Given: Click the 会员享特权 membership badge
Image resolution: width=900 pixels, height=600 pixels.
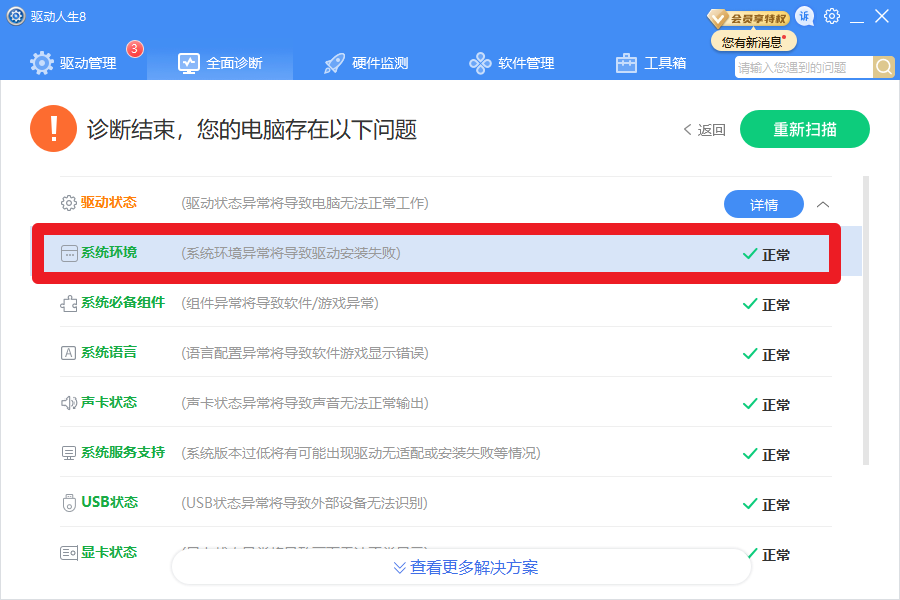Looking at the screenshot, I should pyautogui.click(x=748, y=17).
